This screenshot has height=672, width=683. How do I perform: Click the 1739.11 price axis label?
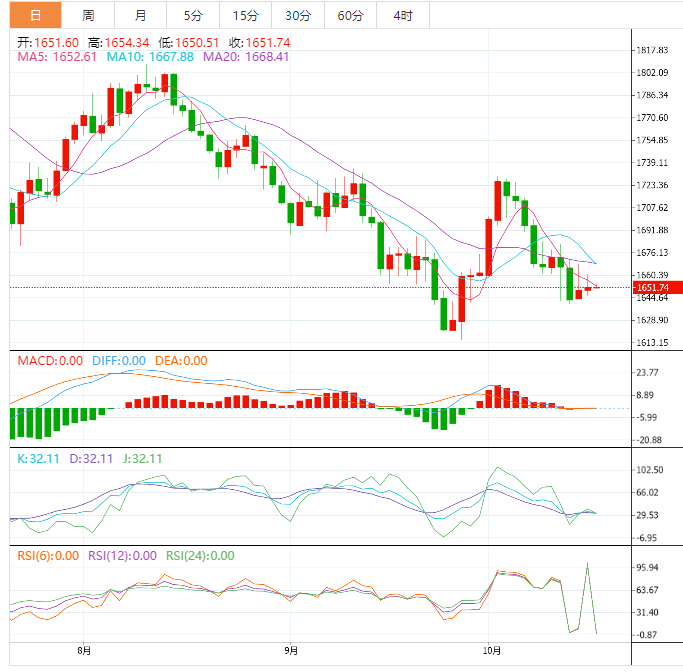(x=652, y=162)
